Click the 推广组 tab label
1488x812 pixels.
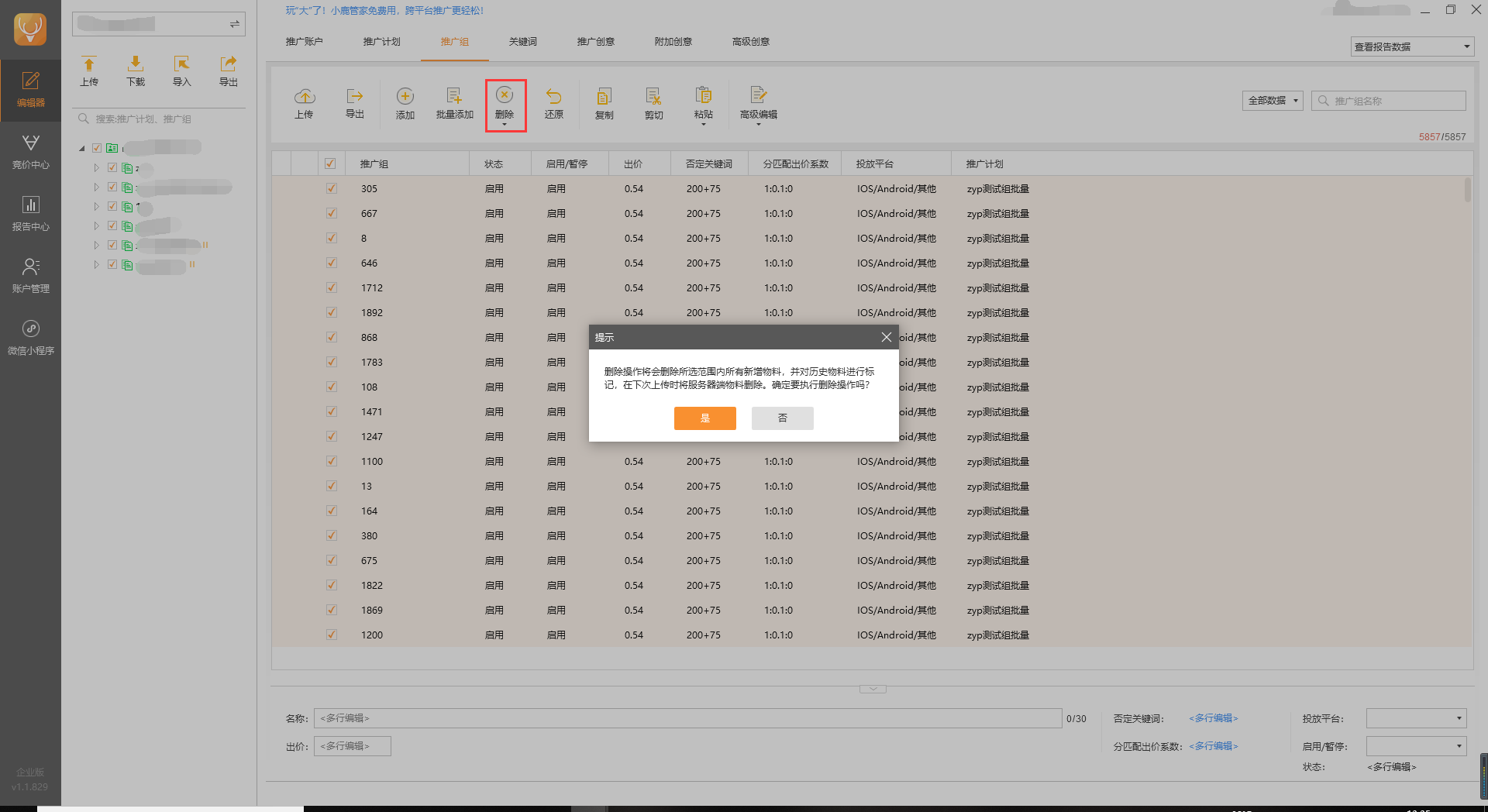(455, 42)
